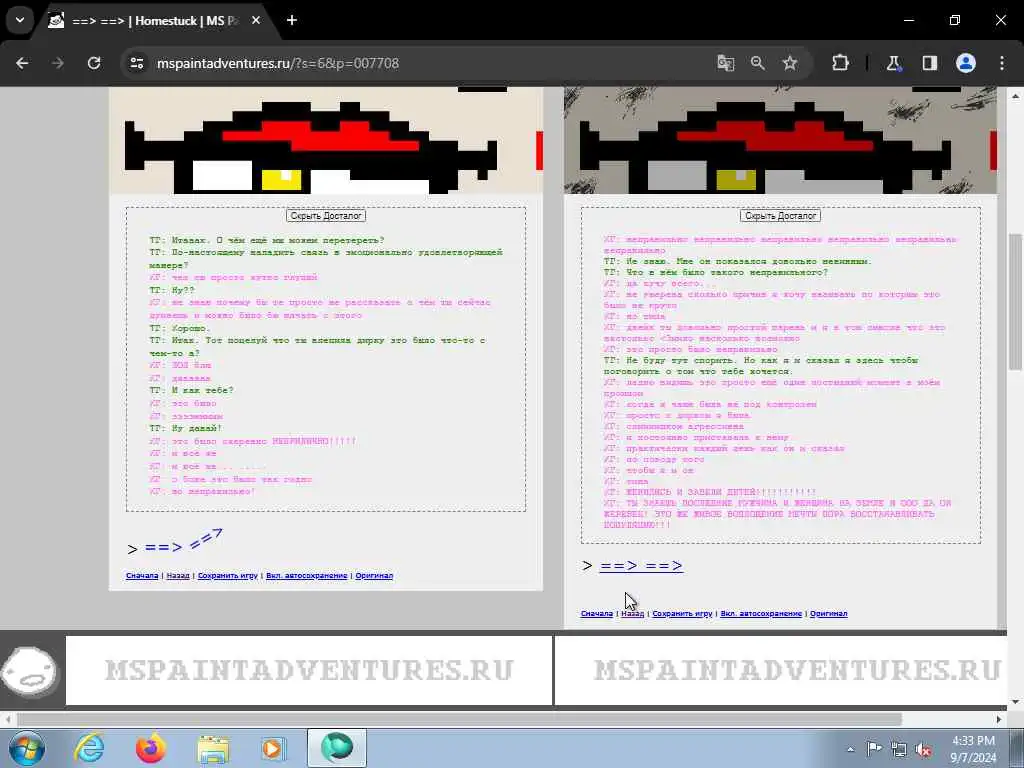This screenshot has height=768, width=1024.
Task: Open Chrome Labs flask icon
Action: click(893, 63)
